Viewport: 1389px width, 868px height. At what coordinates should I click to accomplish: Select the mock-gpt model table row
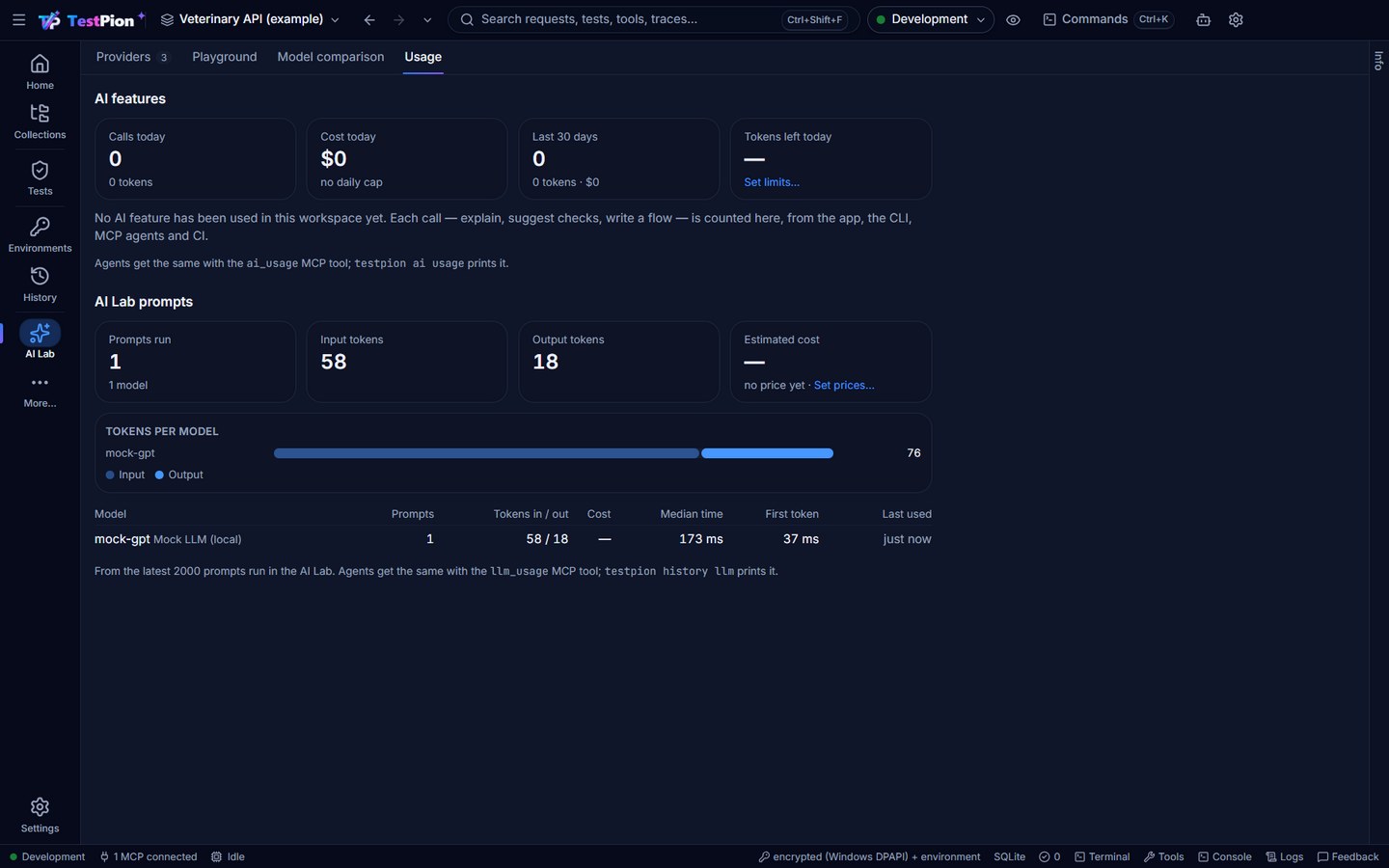513,539
